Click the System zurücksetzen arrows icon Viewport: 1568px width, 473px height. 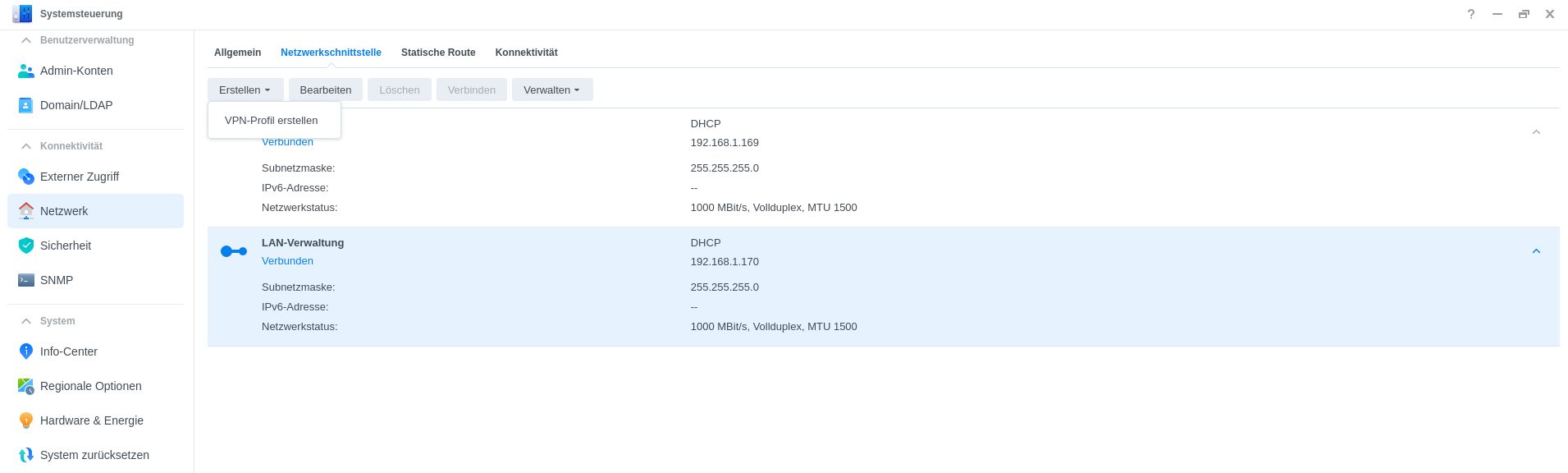[x=25, y=455]
